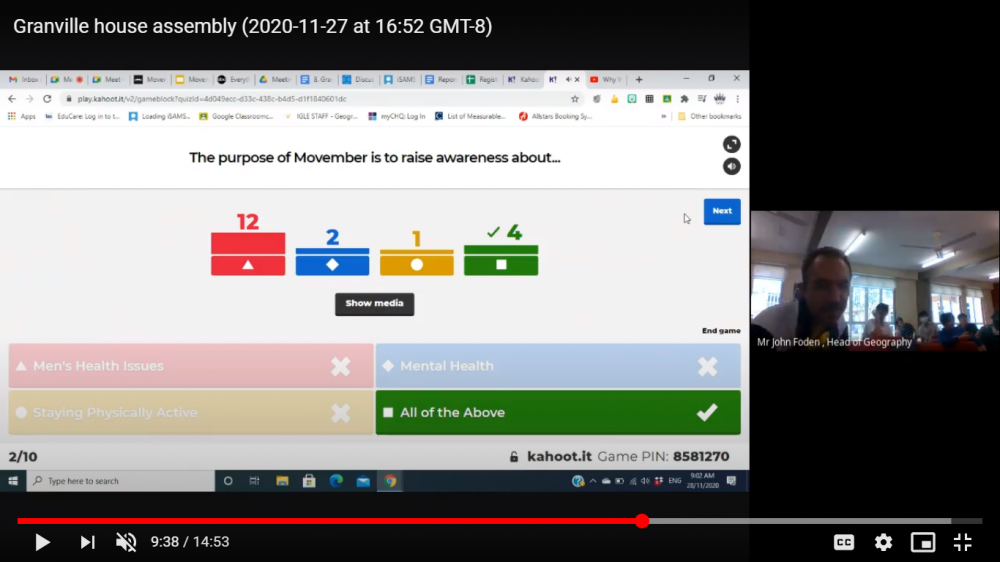Viewport: 1000px width, 562px height.
Task: Click the Kahoot fullscreen toggle icon
Action: (x=732, y=144)
